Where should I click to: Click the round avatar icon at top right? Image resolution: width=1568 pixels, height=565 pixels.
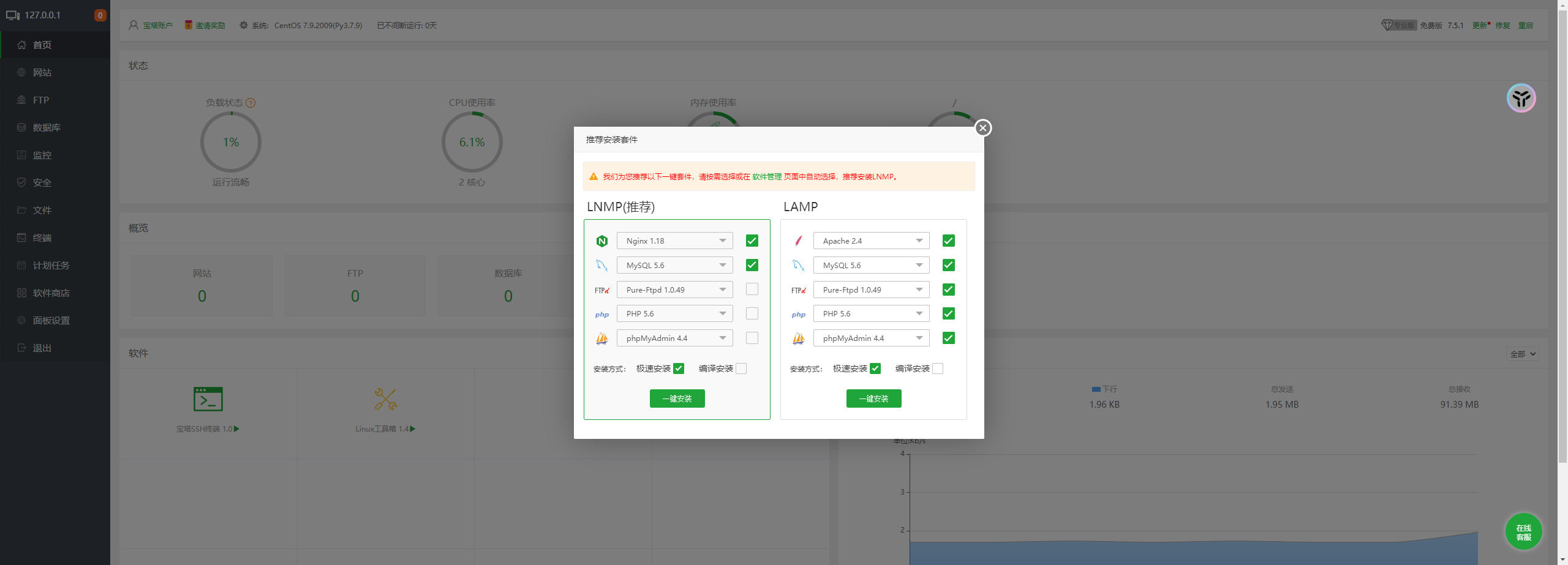[1521, 98]
